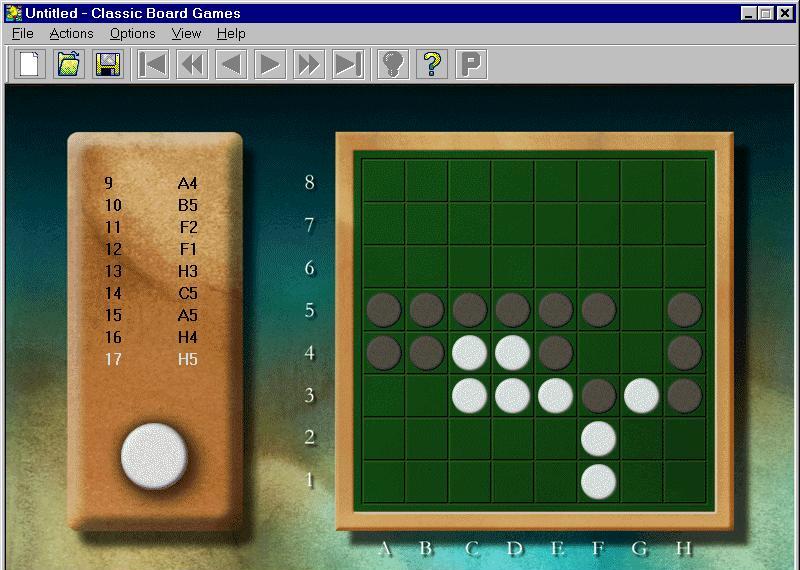Save the game using floppy disk icon

[108, 65]
